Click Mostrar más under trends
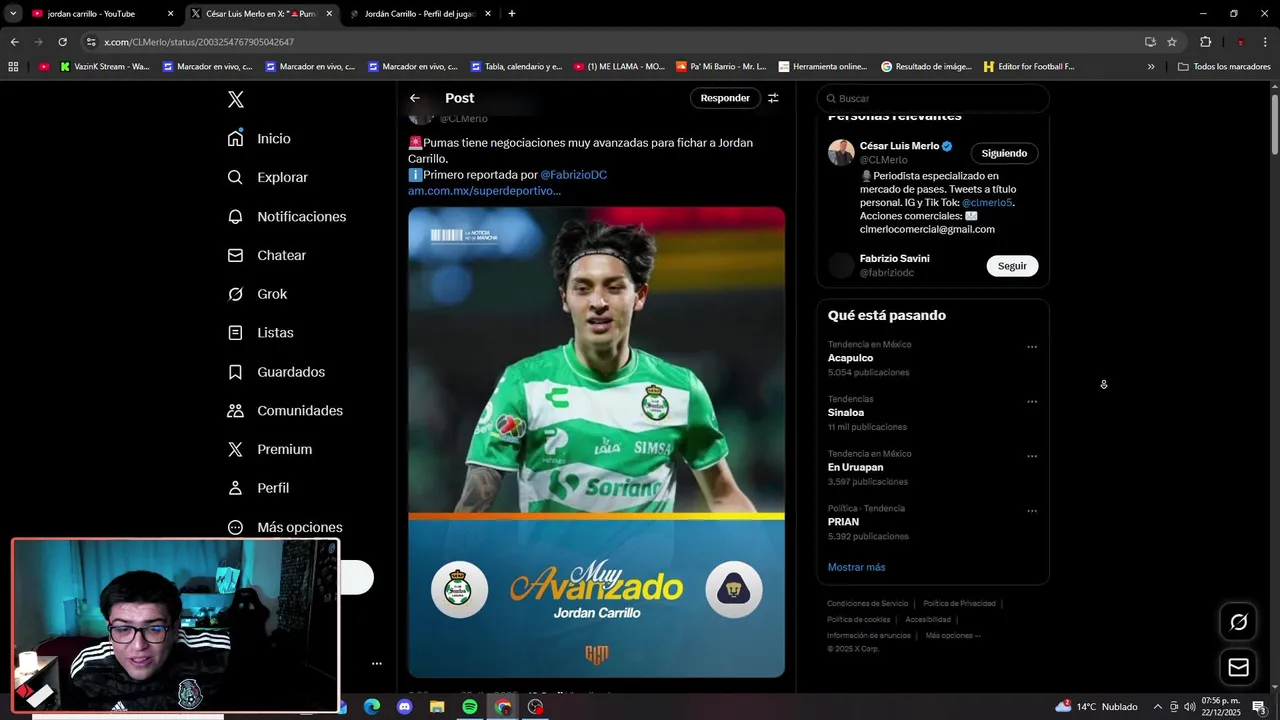The width and height of the screenshot is (1280, 720). (x=856, y=567)
